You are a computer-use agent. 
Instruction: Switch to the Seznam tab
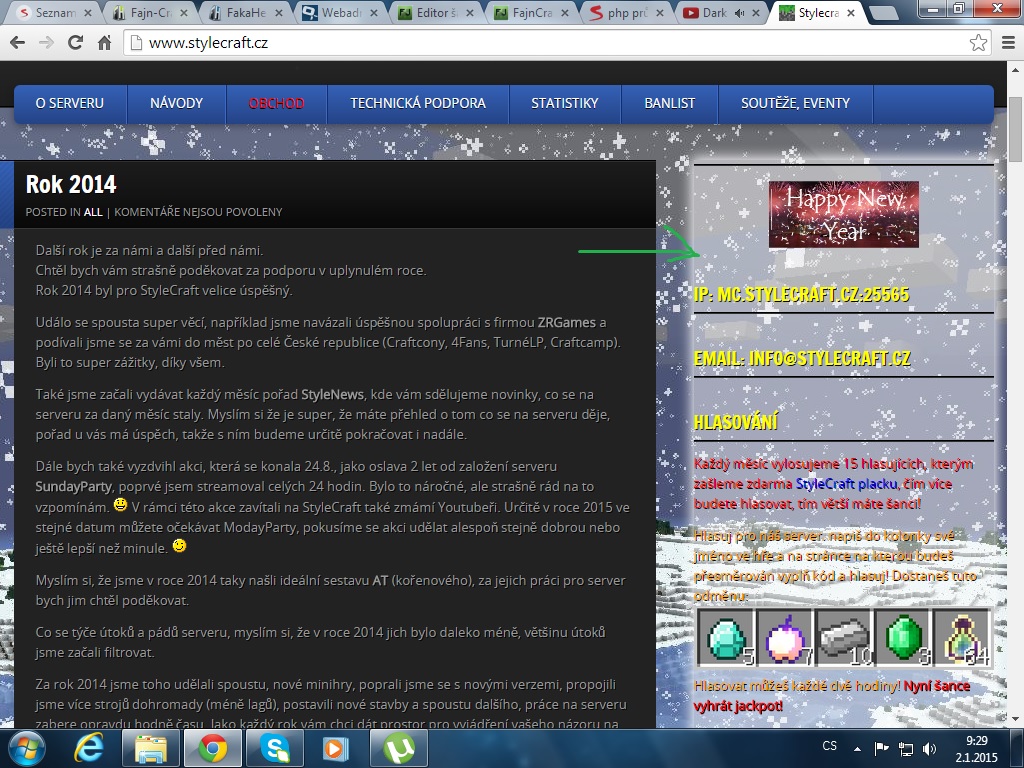coord(56,12)
